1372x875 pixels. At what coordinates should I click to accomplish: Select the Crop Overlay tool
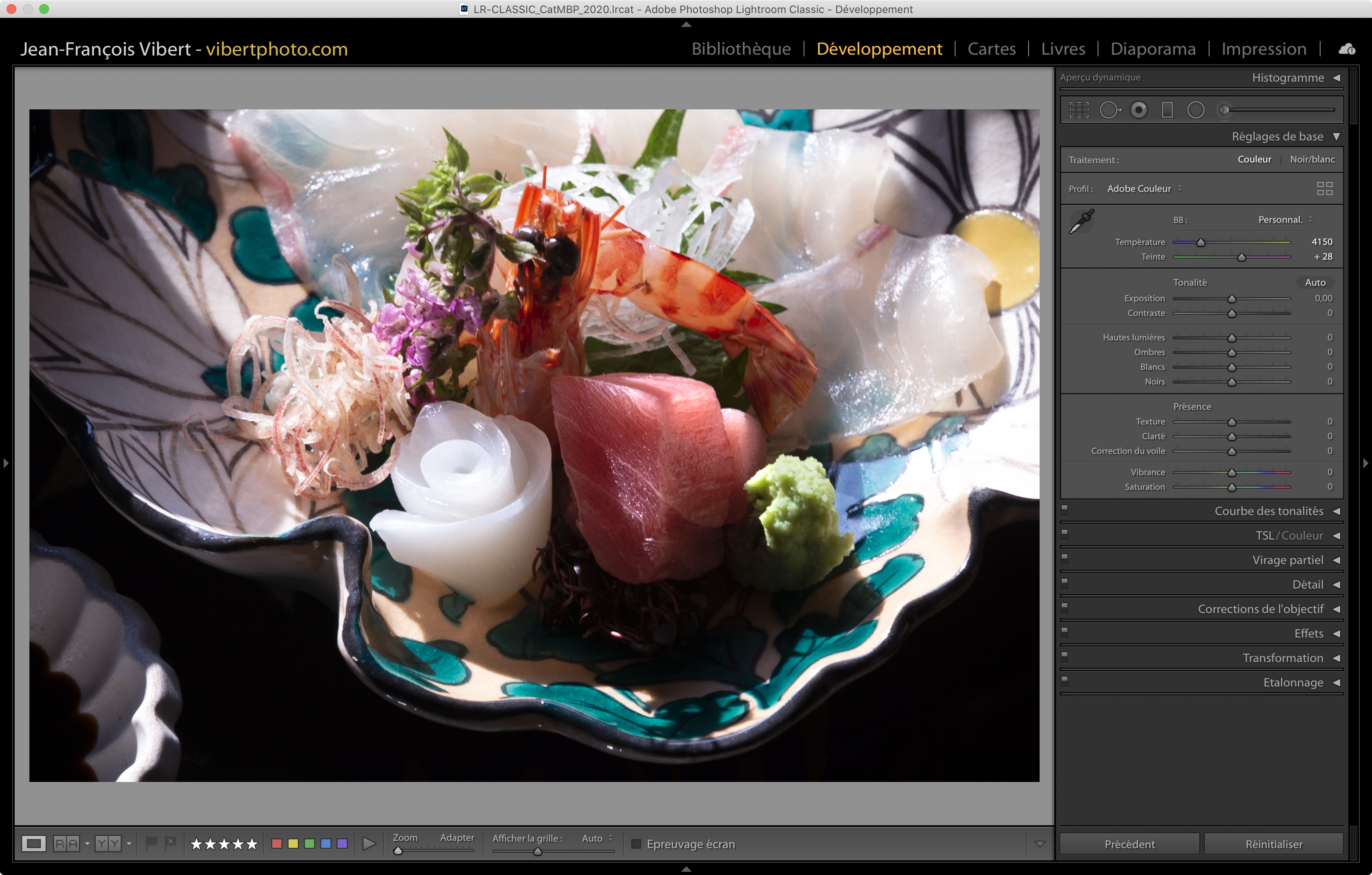[x=1078, y=110]
